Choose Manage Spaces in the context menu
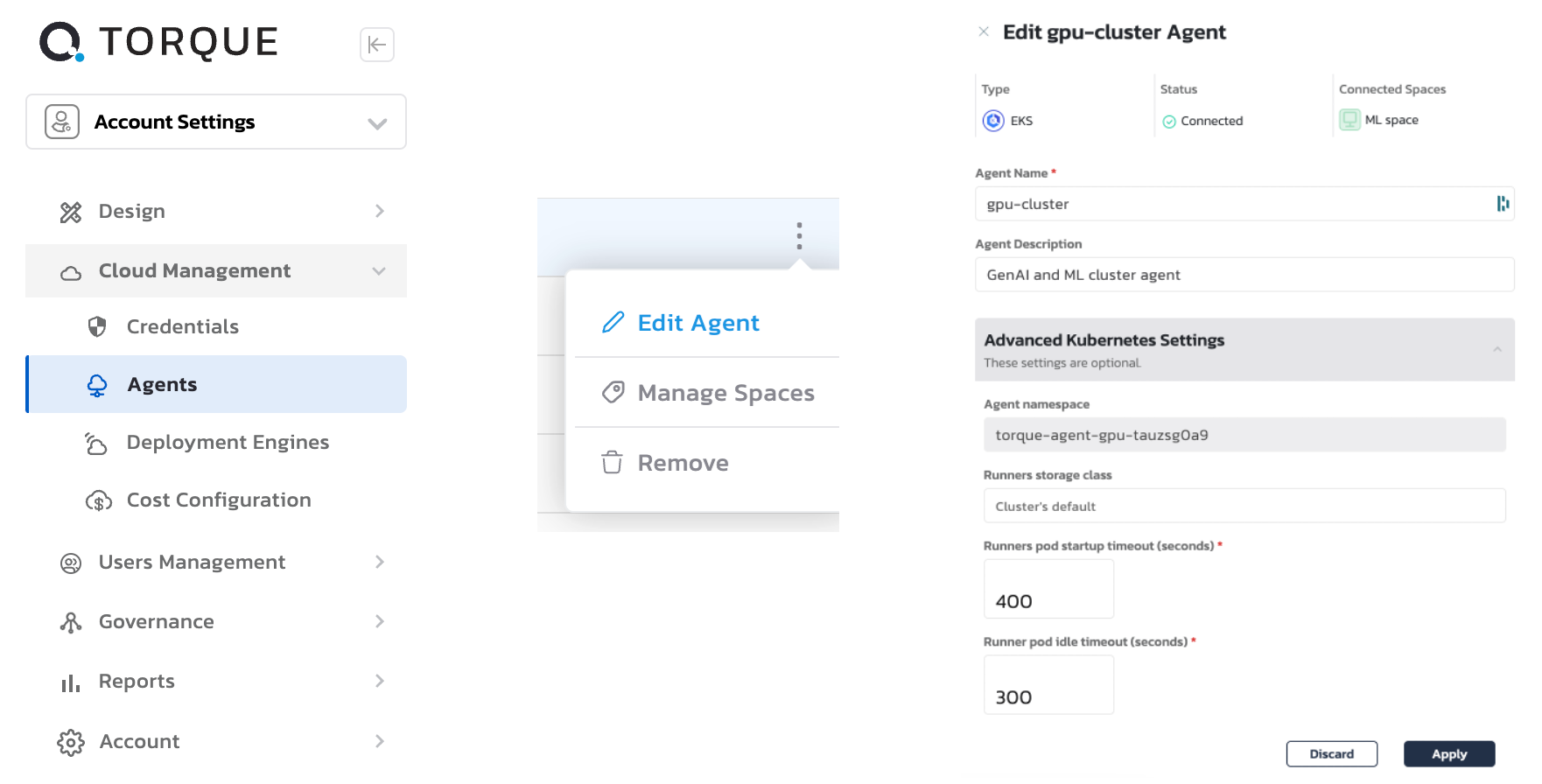Image resolution: width=1542 pixels, height=784 pixels. point(725,393)
